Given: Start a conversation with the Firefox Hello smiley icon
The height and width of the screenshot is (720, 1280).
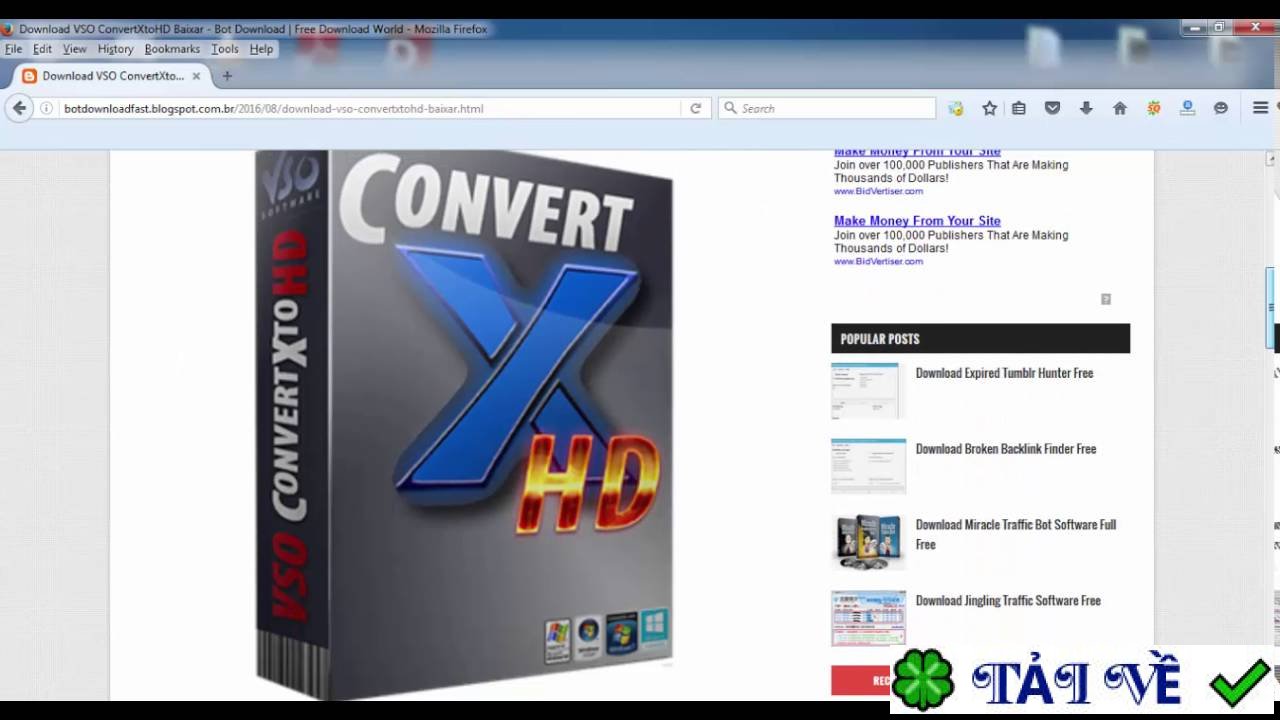Looking at the screenshot, I should click(x=1221, y=108).
